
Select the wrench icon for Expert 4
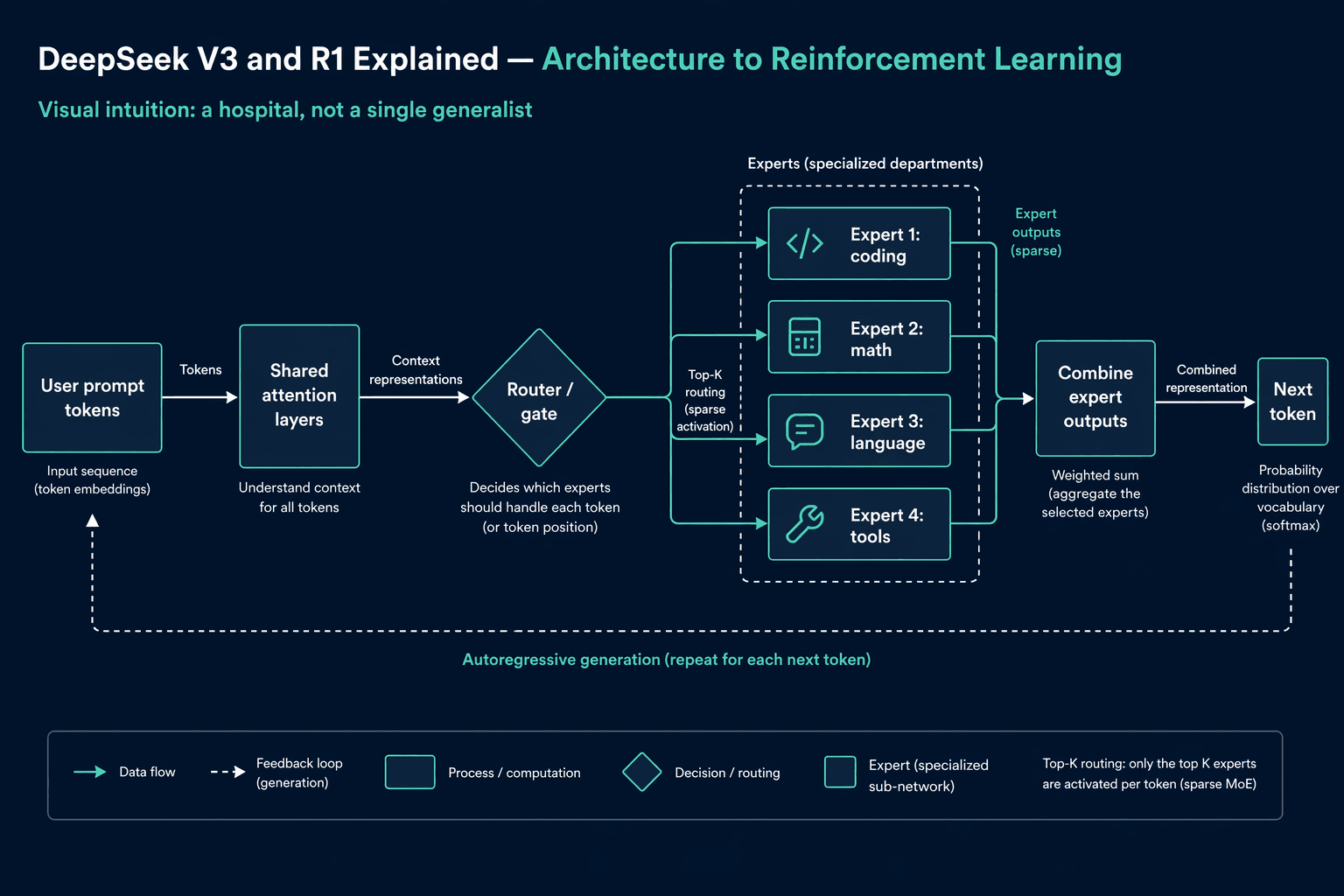pyautogui.click(x=805, y=524)
